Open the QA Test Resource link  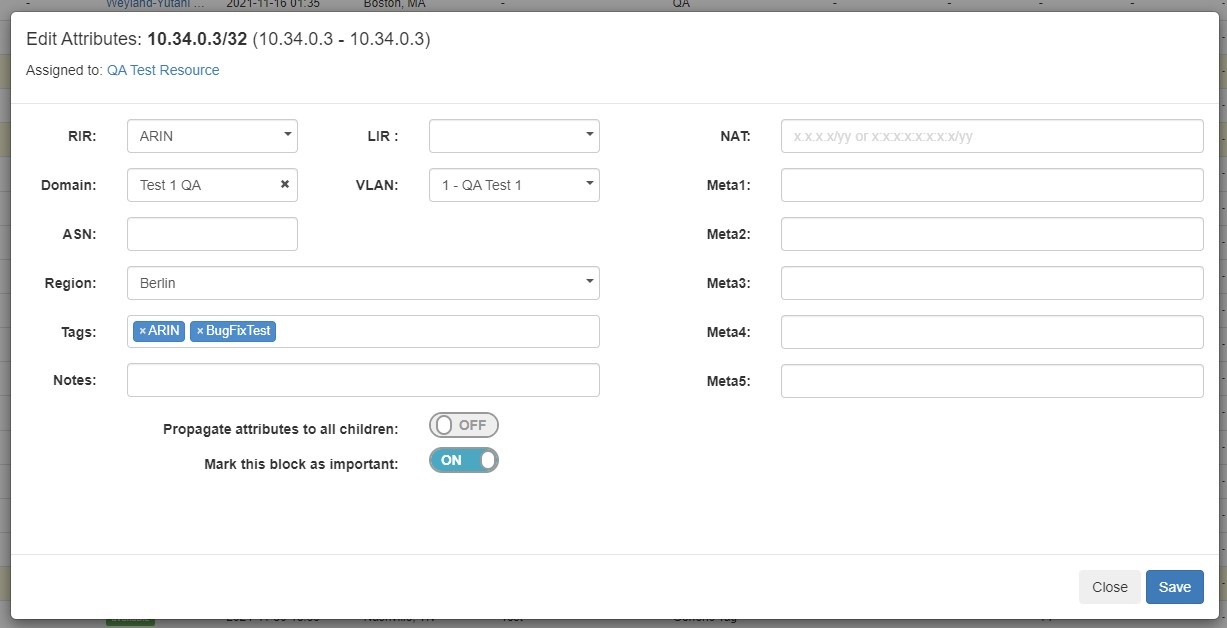coord(163,70)
